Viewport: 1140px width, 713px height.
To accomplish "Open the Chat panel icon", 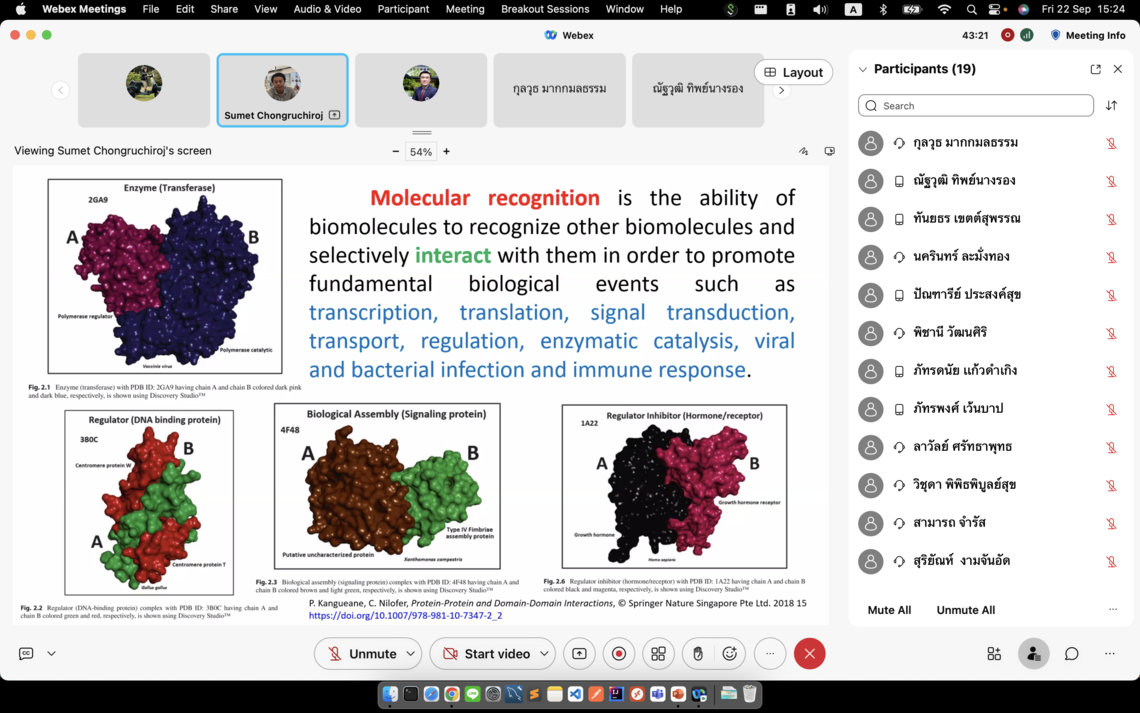I will (1071, 654).
